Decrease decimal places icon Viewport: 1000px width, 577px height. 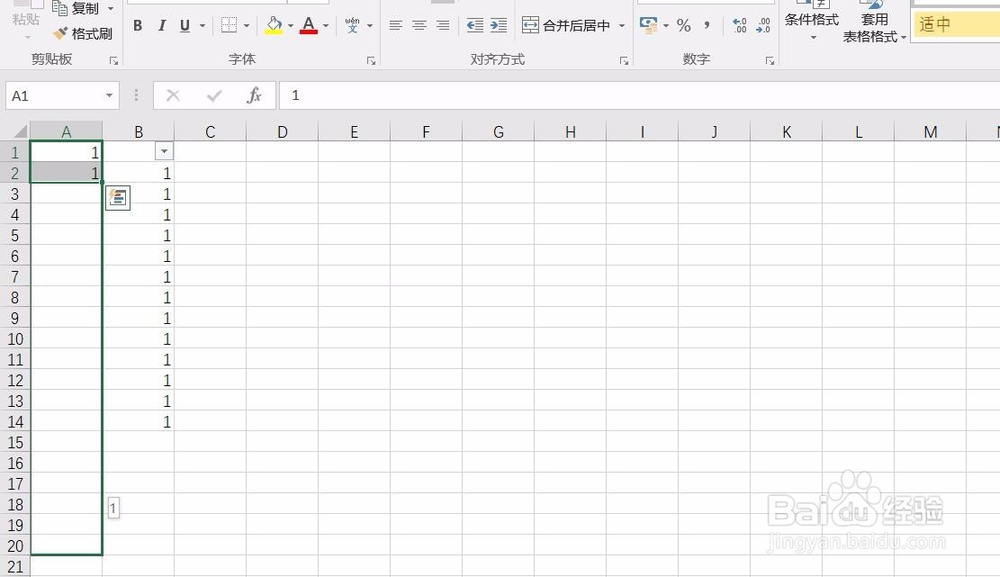click(x=763, y=26)
